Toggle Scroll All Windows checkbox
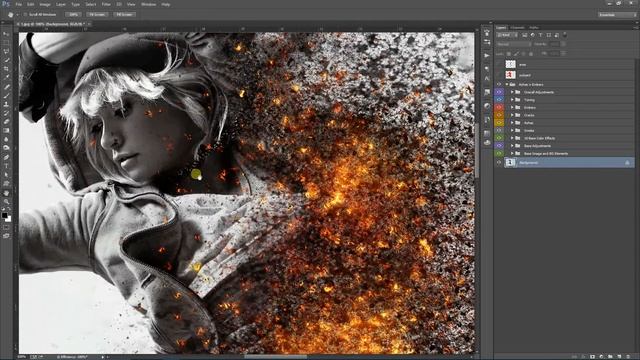Viewport: 640px width, 360px height. pyautogui.click(x=25, y=14)
